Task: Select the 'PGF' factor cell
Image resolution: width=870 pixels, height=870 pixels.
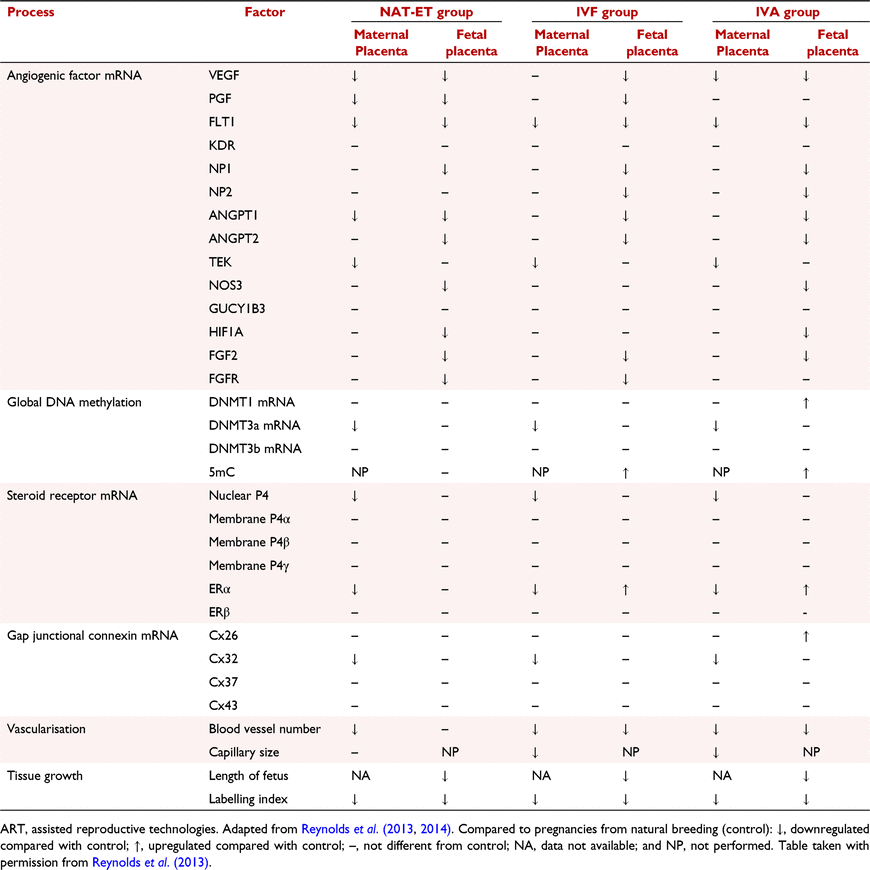Action: [x=220, y=99]
